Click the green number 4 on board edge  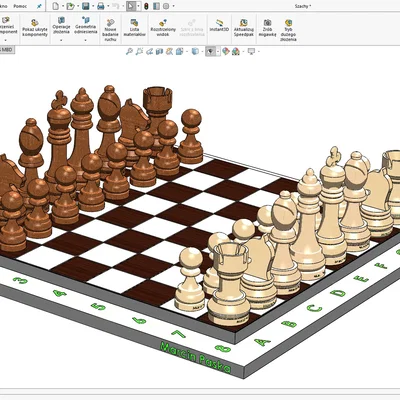pos(59,293)
